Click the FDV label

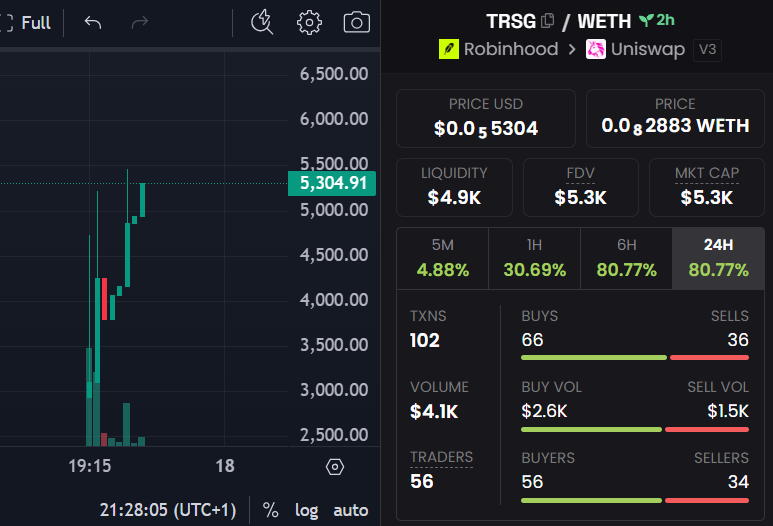(580, 173)
